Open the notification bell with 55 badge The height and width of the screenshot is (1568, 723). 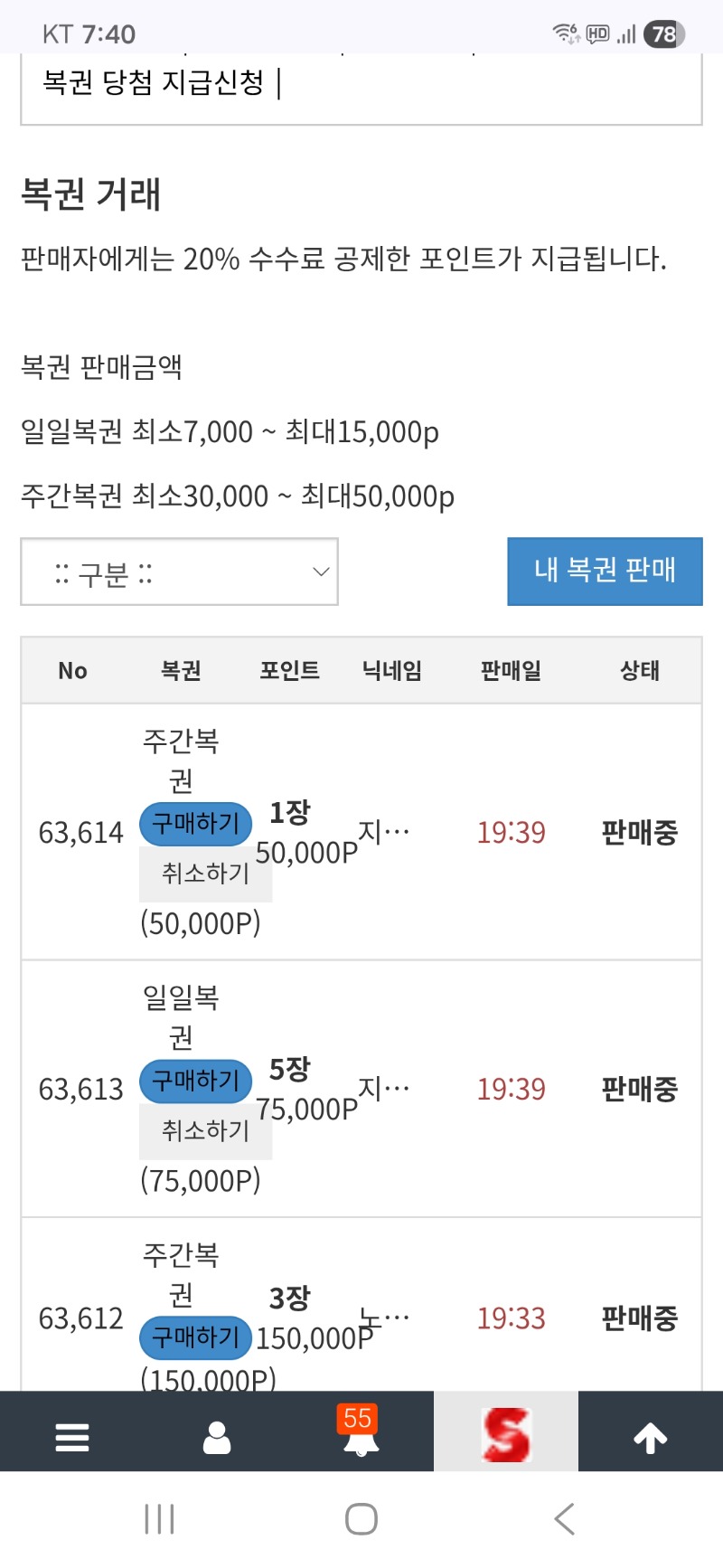361,1434
